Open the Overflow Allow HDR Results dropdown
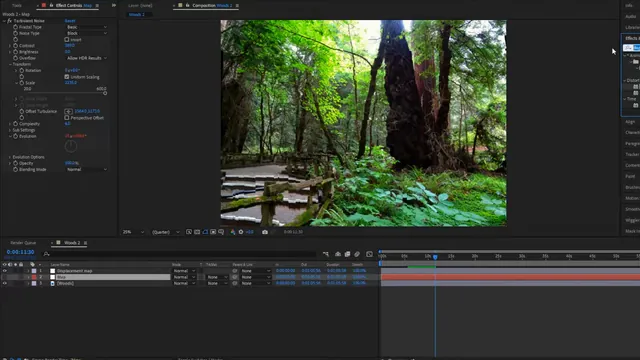This screenshot has height=360, width=640. click(x=87, y=58)
